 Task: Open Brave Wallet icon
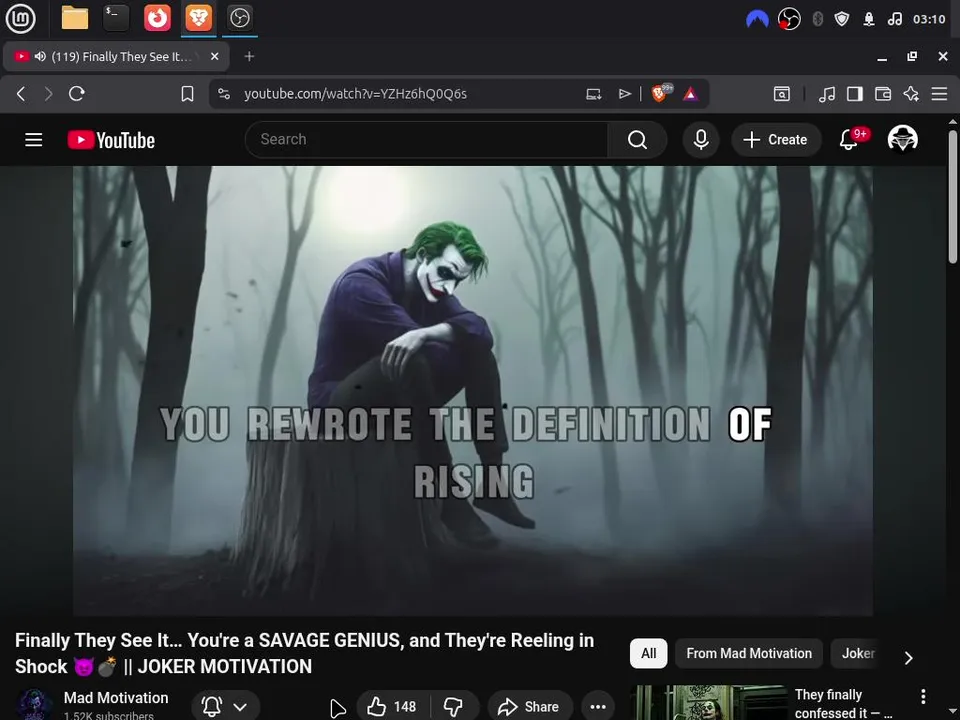click(883, 94)
